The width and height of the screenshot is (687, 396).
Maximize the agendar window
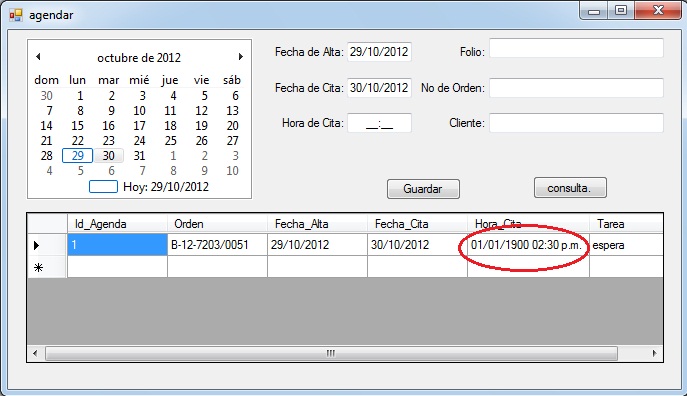point(621,11)
